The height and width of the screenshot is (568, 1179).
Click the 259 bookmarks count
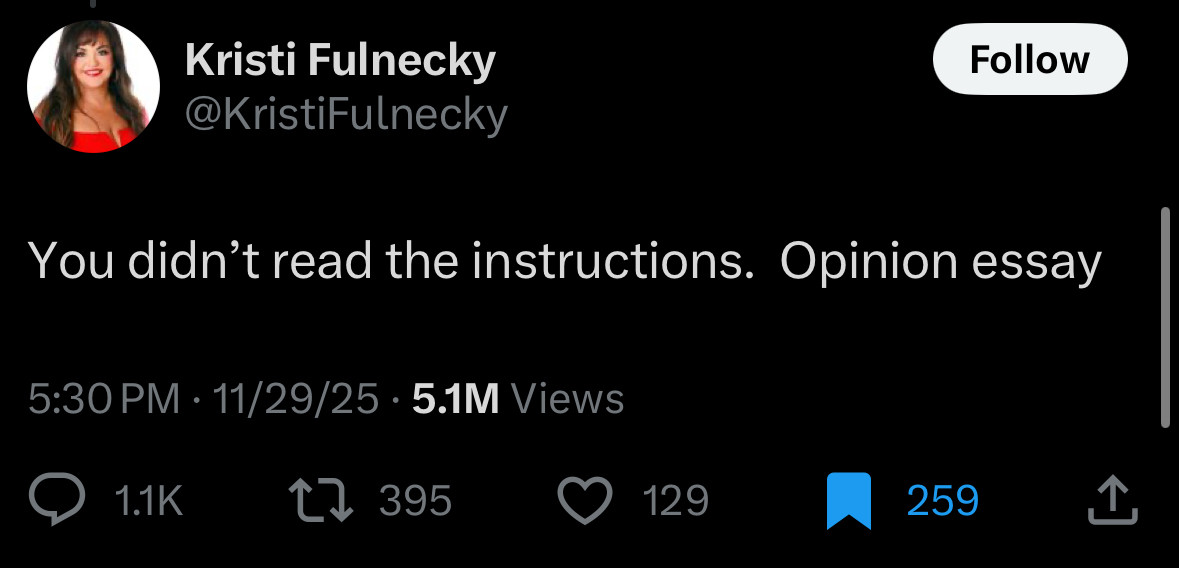(x=942, y=500)
